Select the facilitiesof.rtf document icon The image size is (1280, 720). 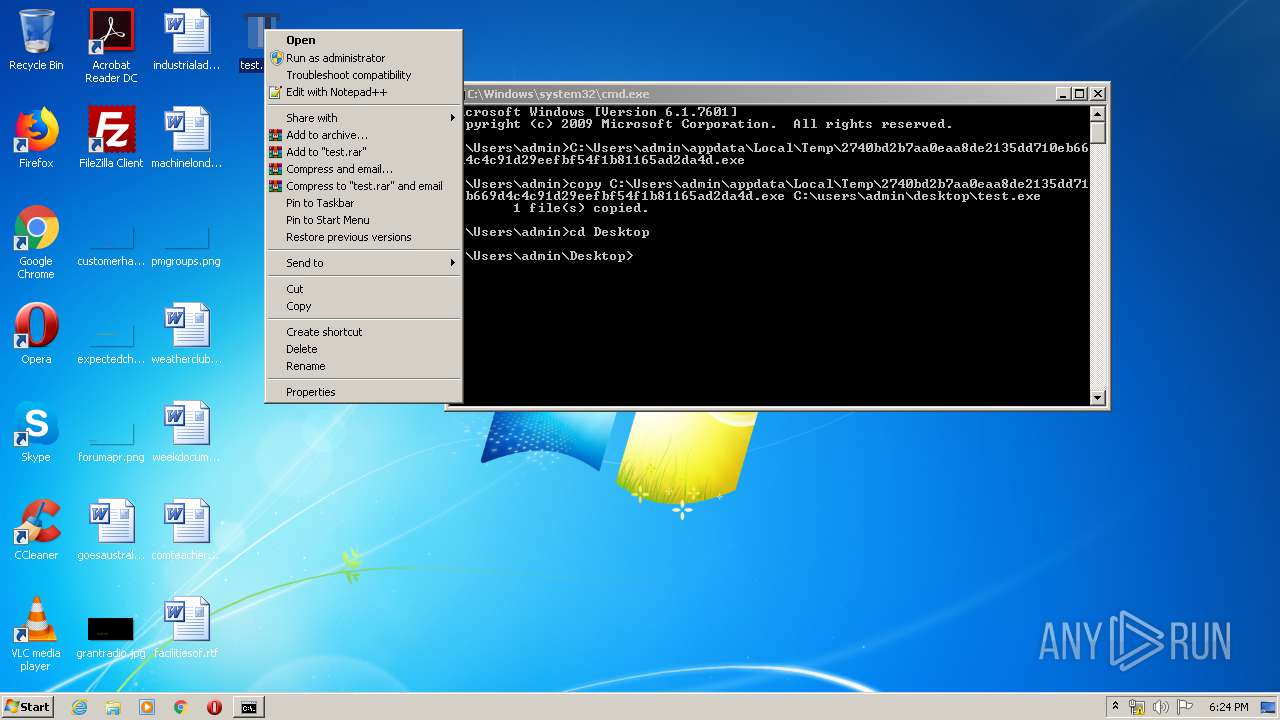click(x=186, y=628)
